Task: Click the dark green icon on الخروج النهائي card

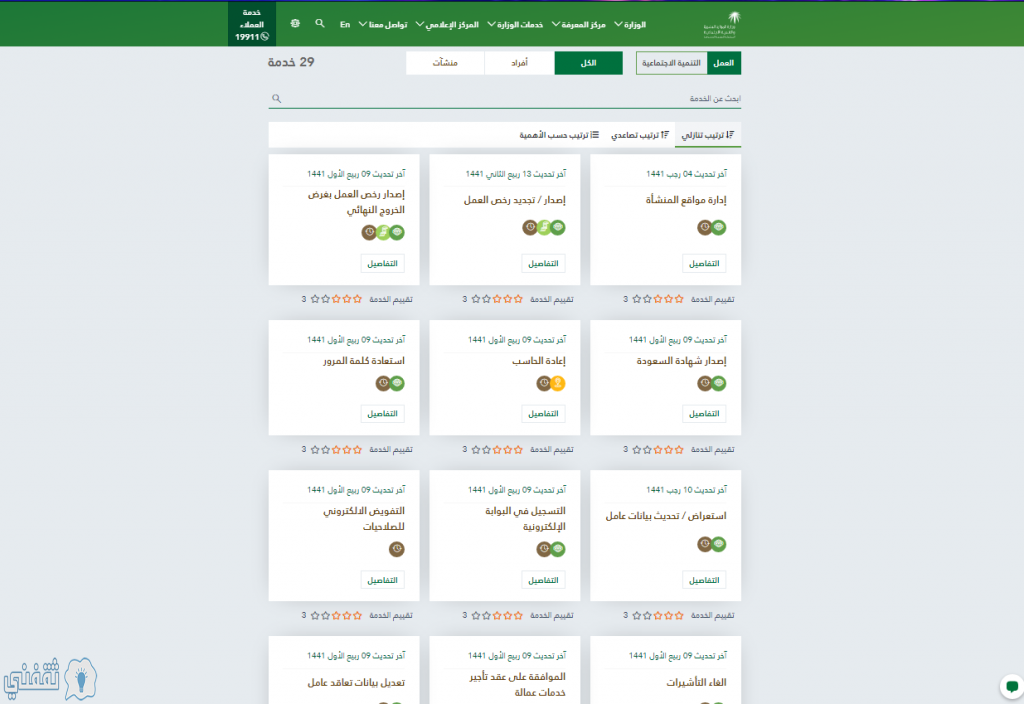Action: click(397, 232)
